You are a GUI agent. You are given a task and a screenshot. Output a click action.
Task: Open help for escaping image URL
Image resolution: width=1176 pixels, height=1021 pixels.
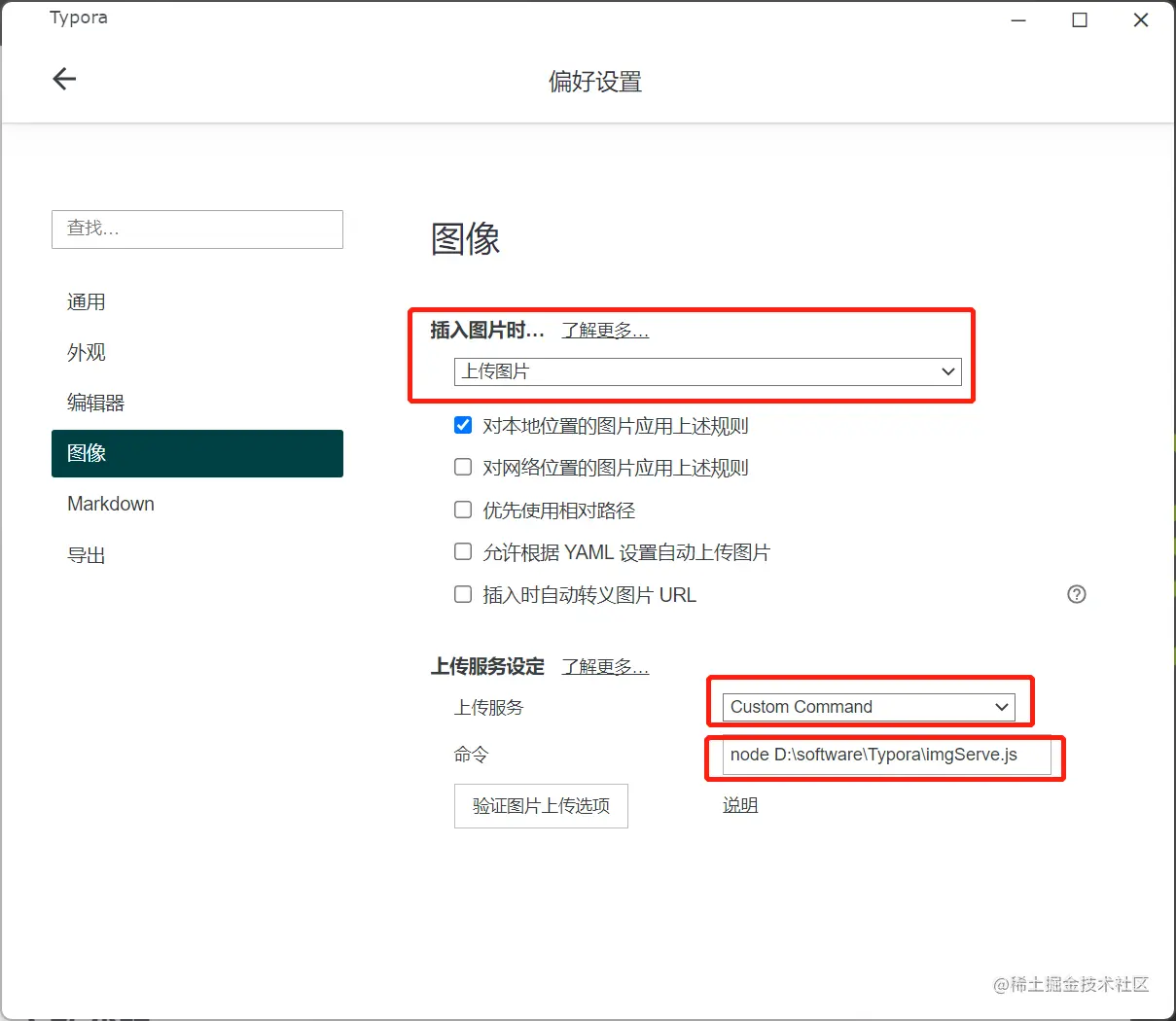pos(1077,594)
